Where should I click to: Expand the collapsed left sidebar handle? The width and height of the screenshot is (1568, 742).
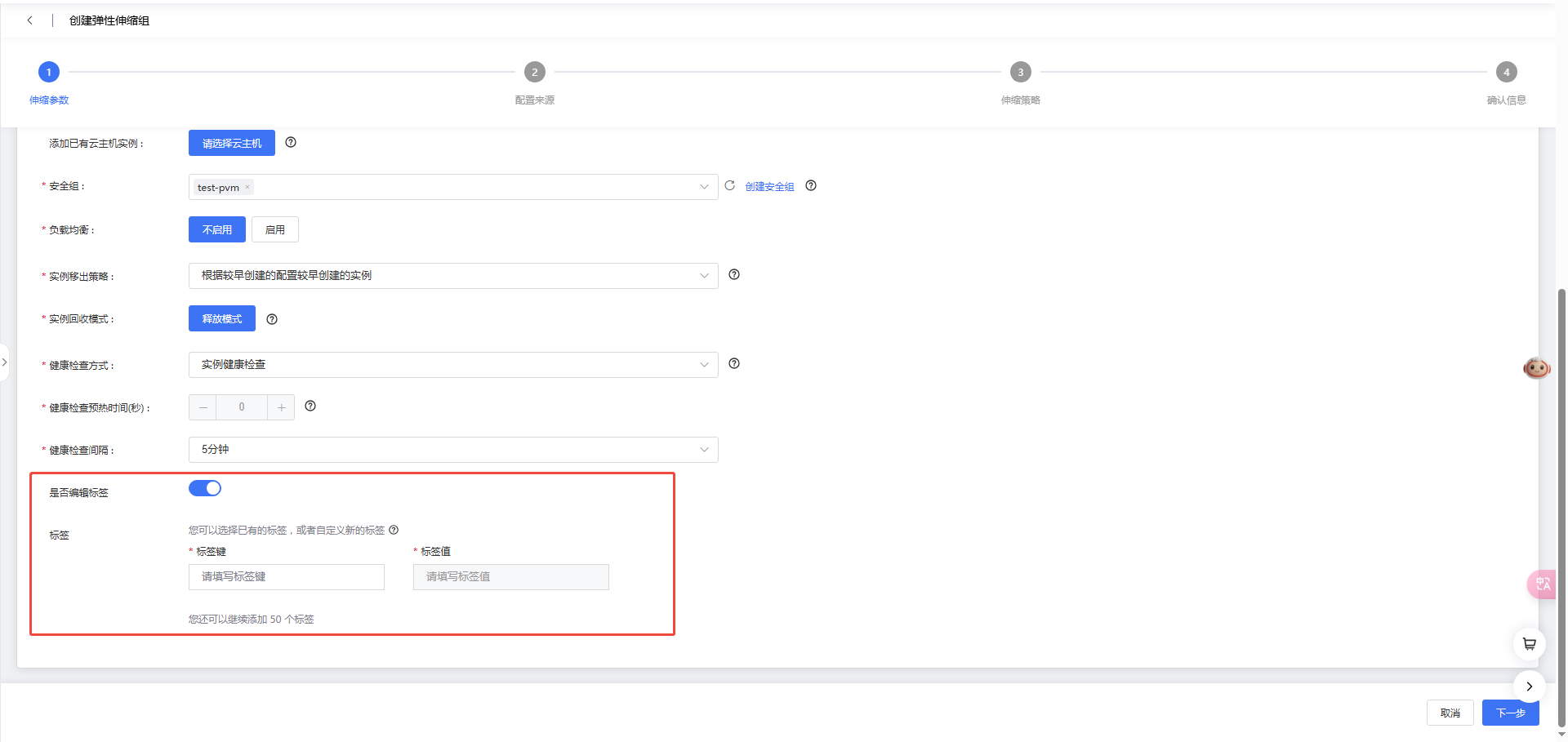pyautogui.click(x=4, y=362)
